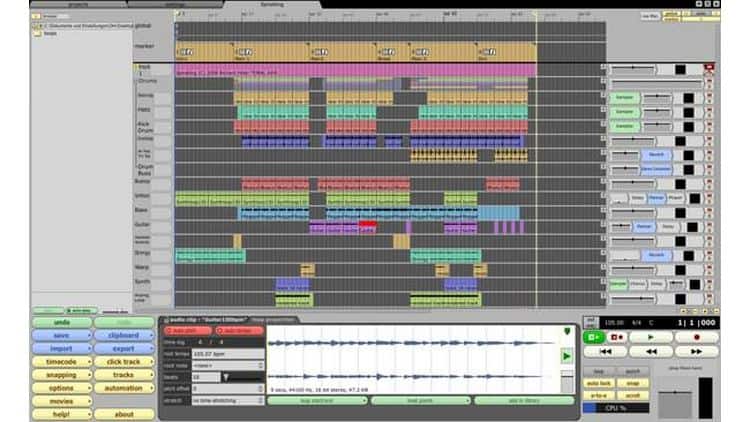Screen dimensions: 750x422
Task: Open the stretch mode dropdown
Action: (228, 400)
